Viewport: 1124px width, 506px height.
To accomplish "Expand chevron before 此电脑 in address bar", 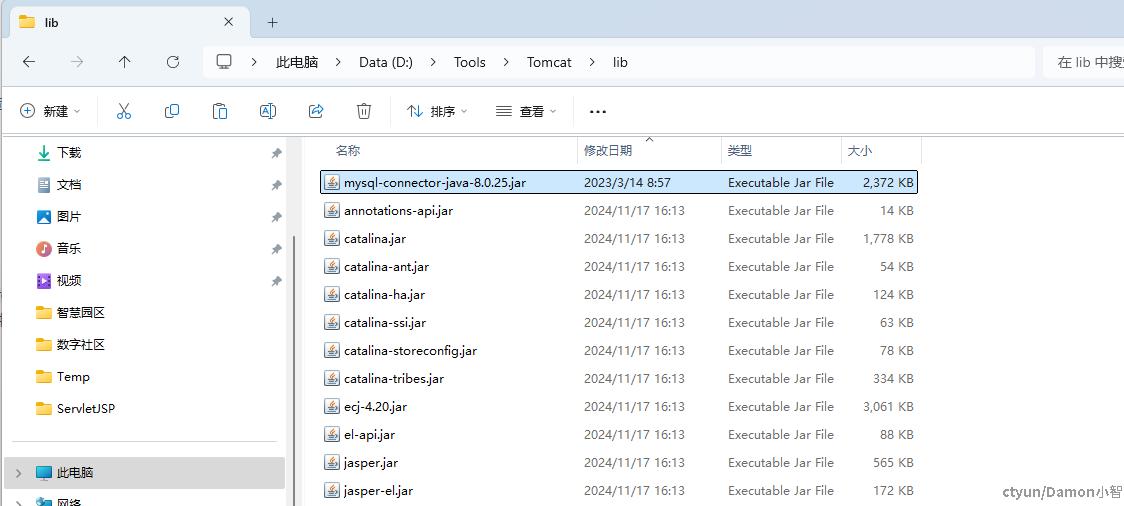I will point(254,62).
